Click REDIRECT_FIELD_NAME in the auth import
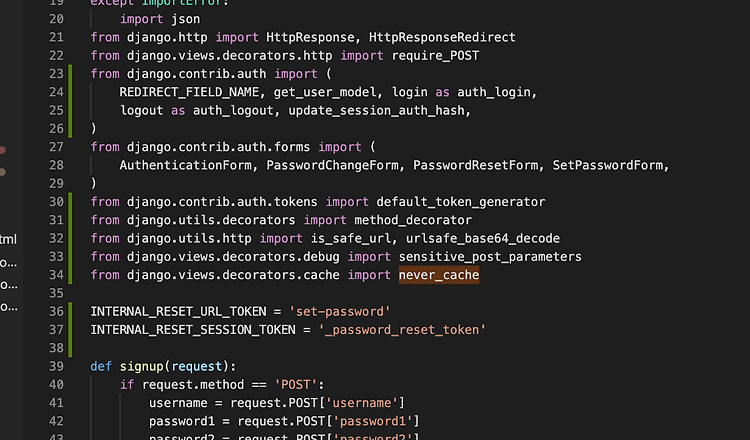 pos(189,92)
